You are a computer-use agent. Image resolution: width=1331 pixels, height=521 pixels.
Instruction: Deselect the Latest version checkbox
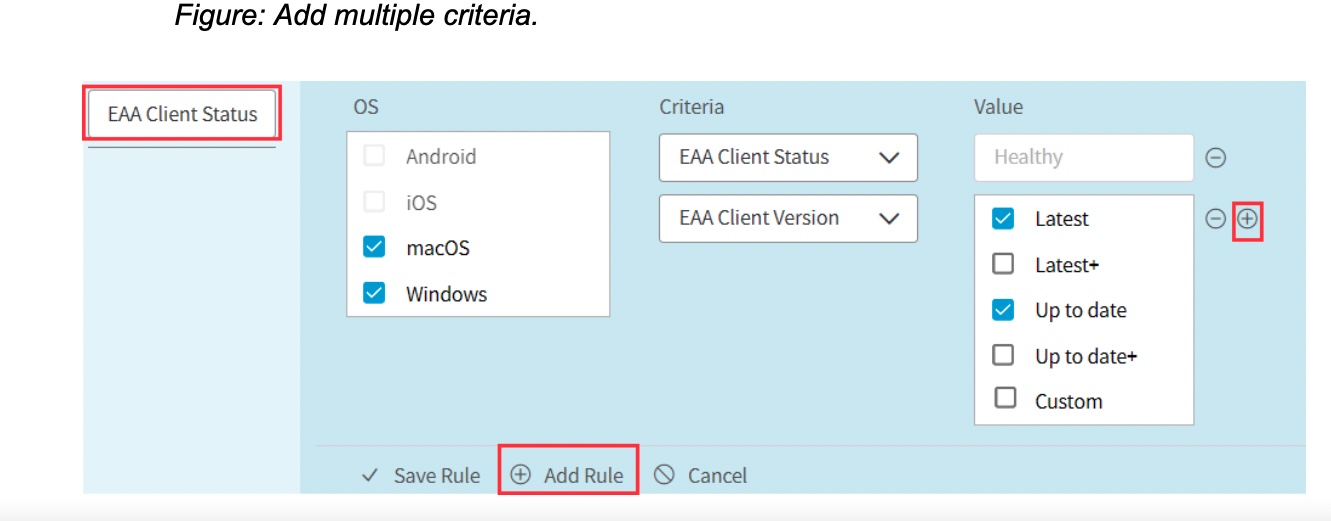pyautogui.click(x=1003, y=219)
